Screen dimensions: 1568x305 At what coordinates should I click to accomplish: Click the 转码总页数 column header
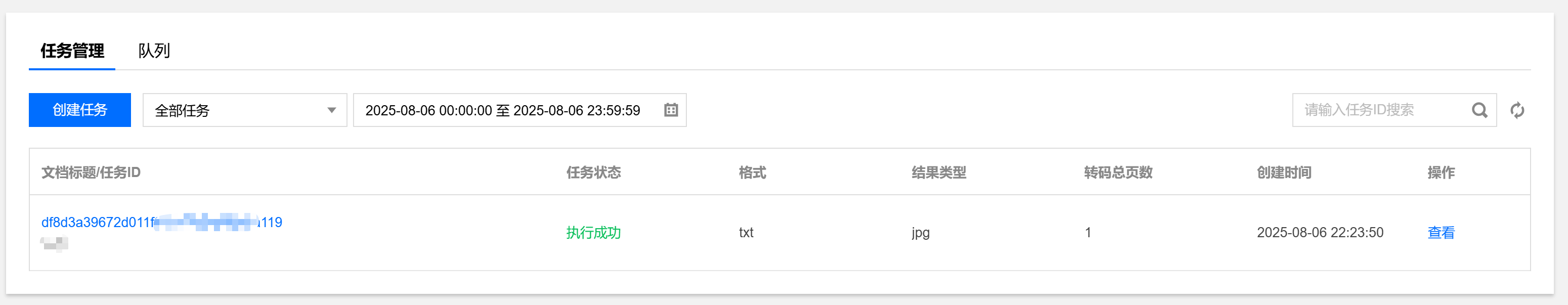[x=1118, y=172]
